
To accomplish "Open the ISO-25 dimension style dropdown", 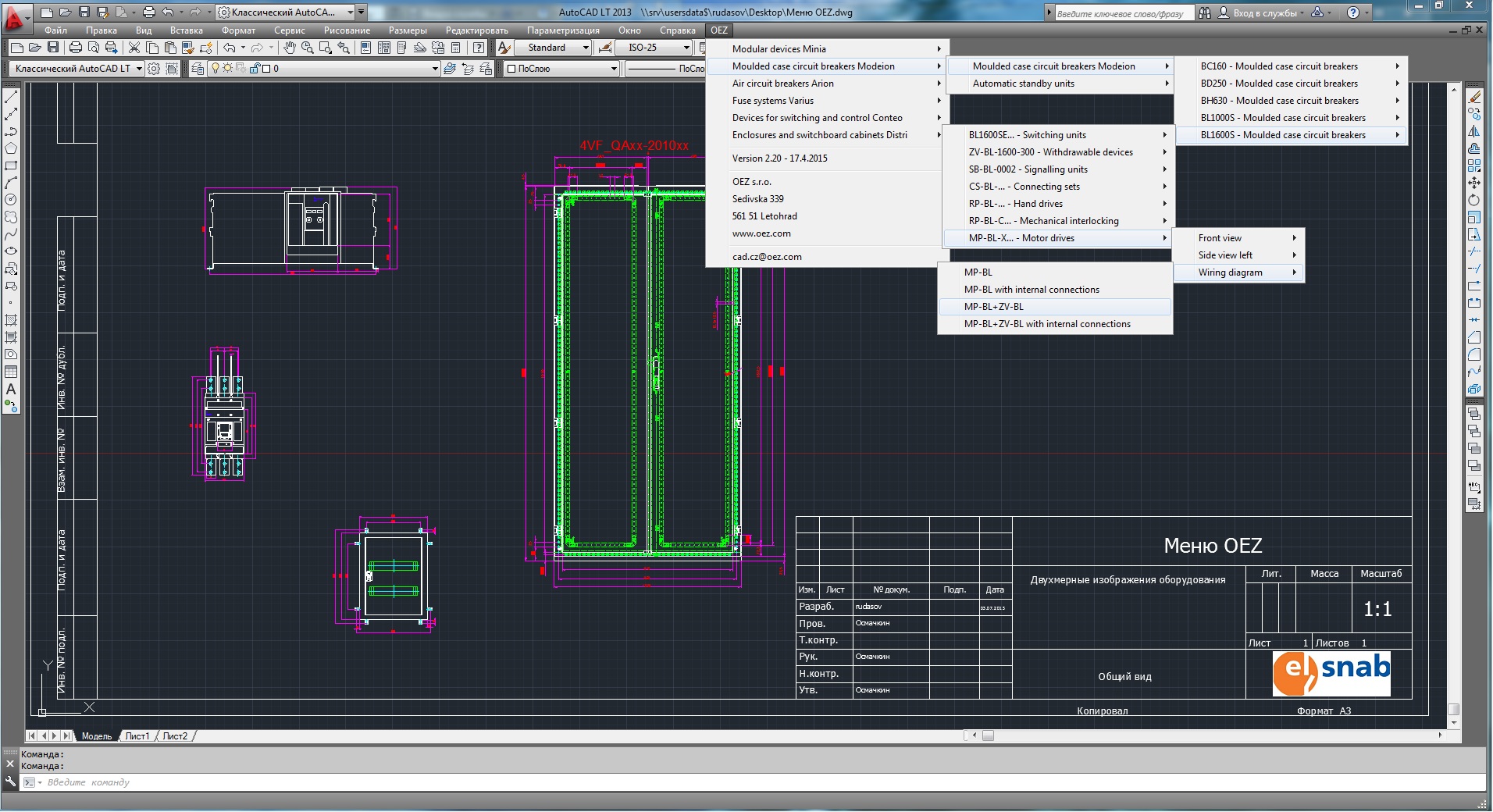I will pyautogui.click(x=654, y=48).
